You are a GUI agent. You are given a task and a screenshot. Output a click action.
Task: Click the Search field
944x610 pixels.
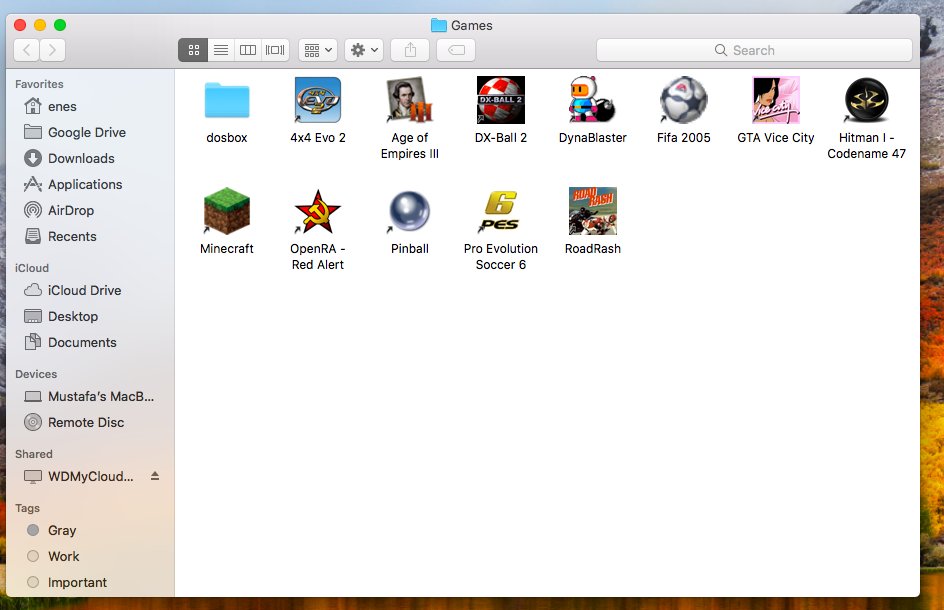tap(754, 50)
